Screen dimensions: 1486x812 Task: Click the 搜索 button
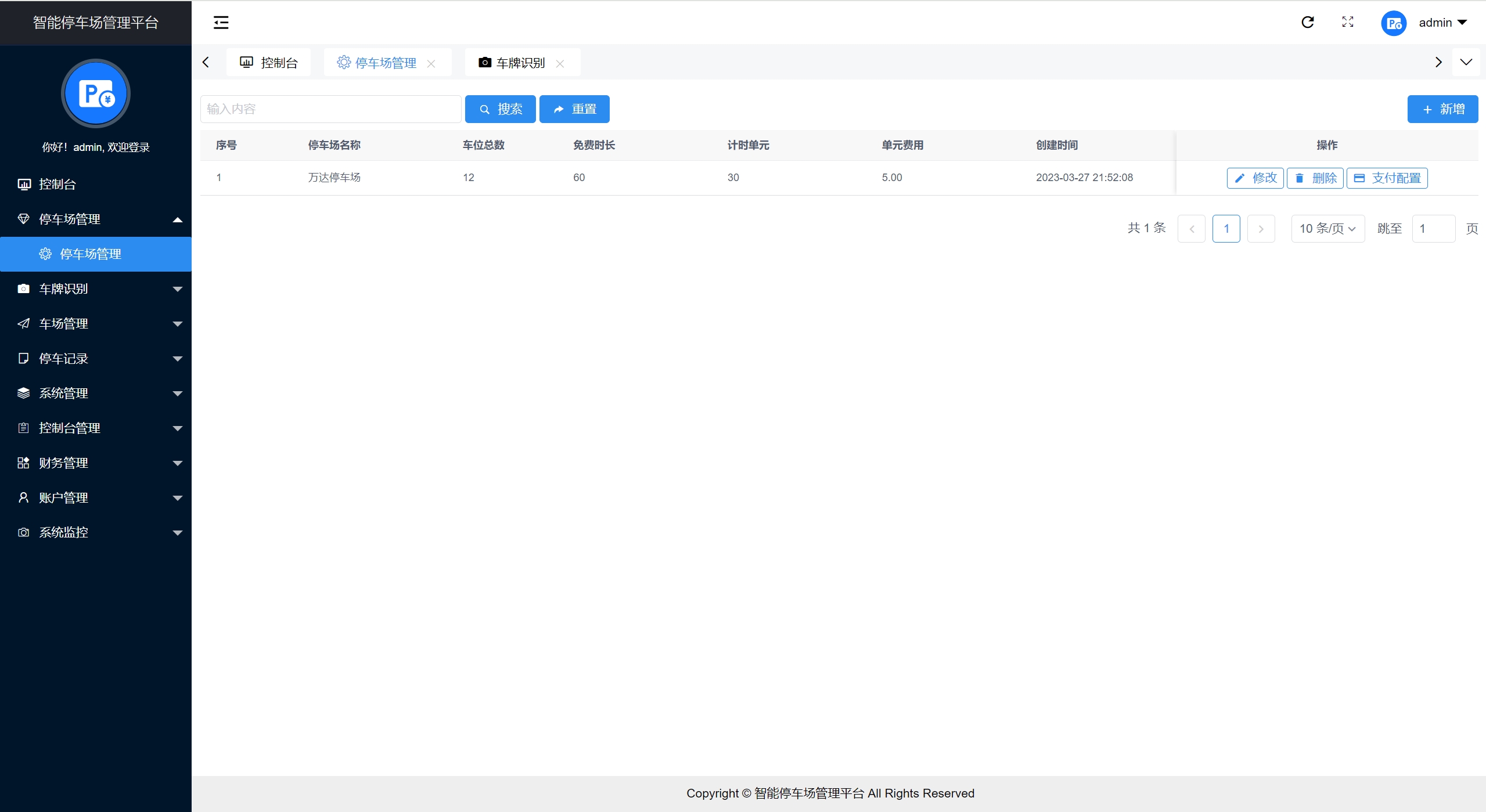pos(500,109)
